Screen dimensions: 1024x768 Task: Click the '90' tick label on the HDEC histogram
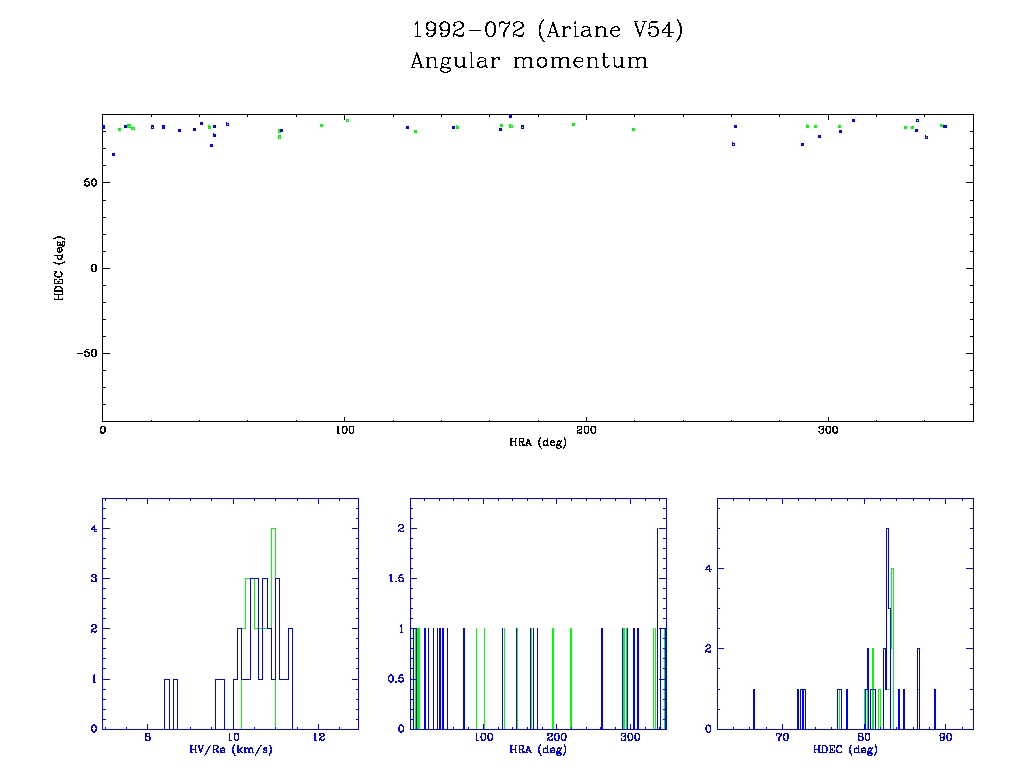click(x=946, y=737)
